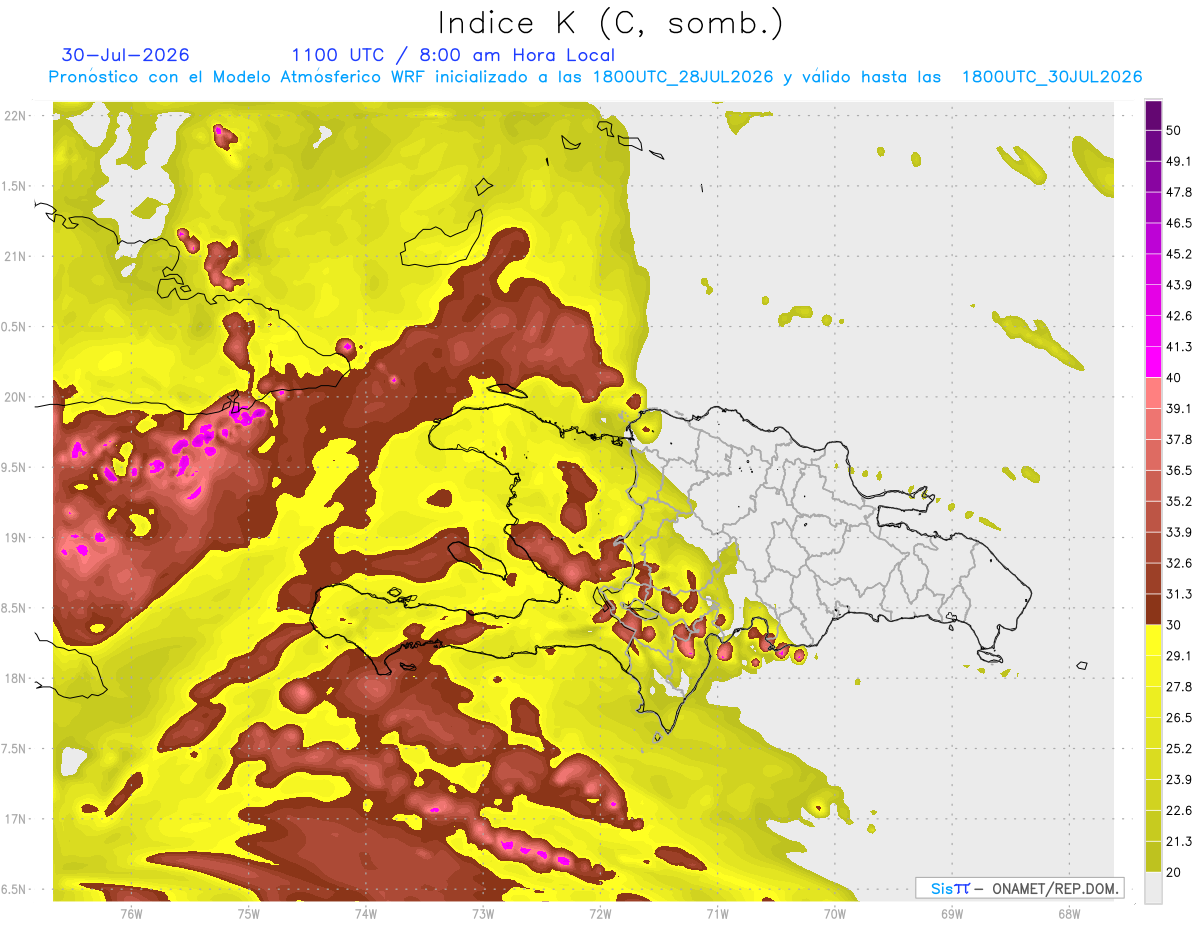Click the latitude axis label "20N"
Viewport: 1200px width, 927px height.
click(17, 397)
